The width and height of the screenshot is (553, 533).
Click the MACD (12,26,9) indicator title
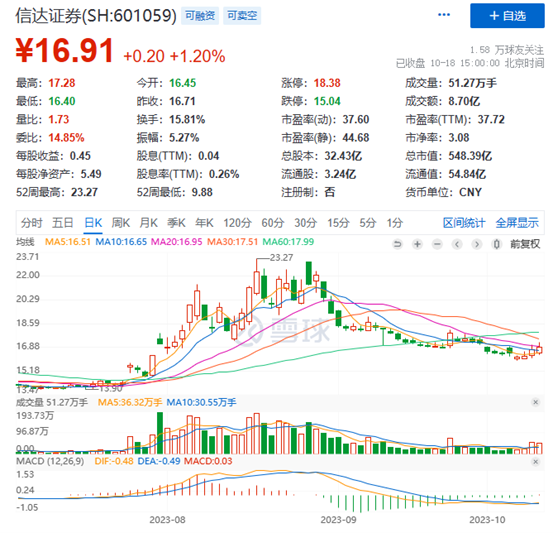(50, 461)
